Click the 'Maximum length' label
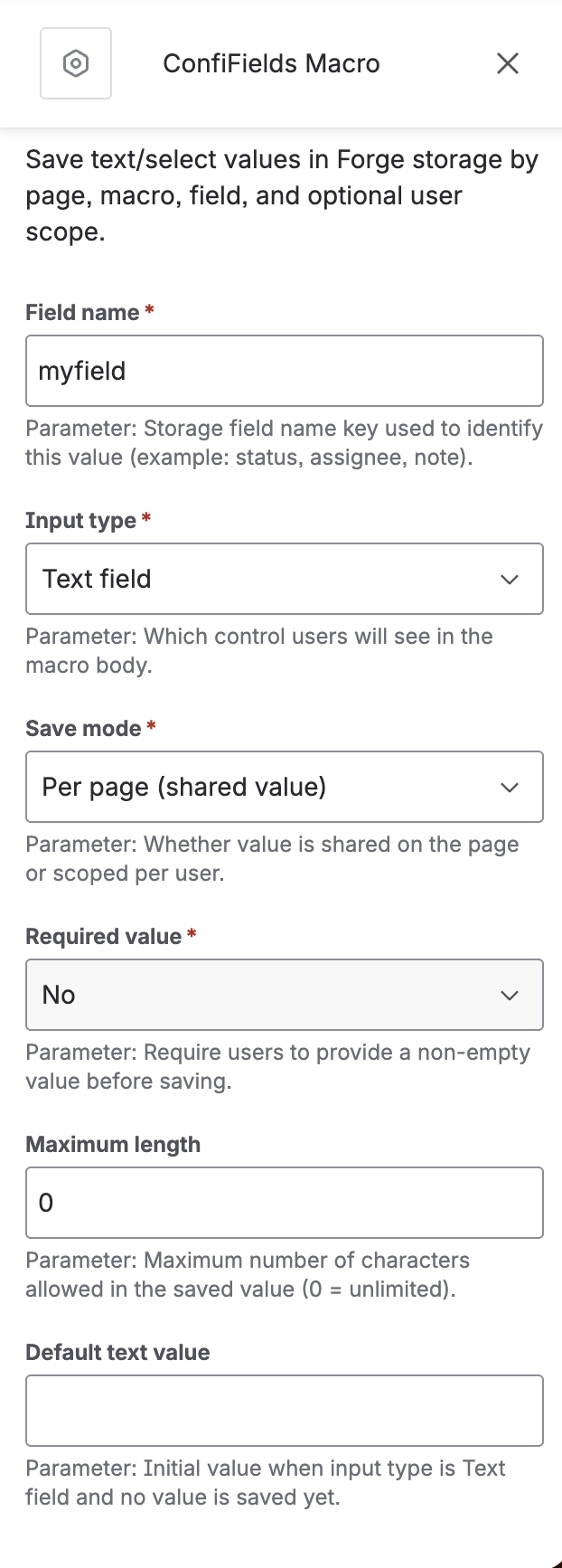Screen dimensions: 562x1568 click(113, 1145)
